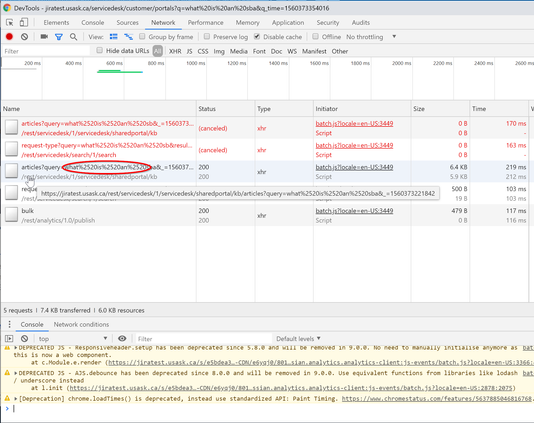The width and height of the screenshot is (534, 423).
Task: Check the Hide data URLs checkbox
Action: [99, 50]
